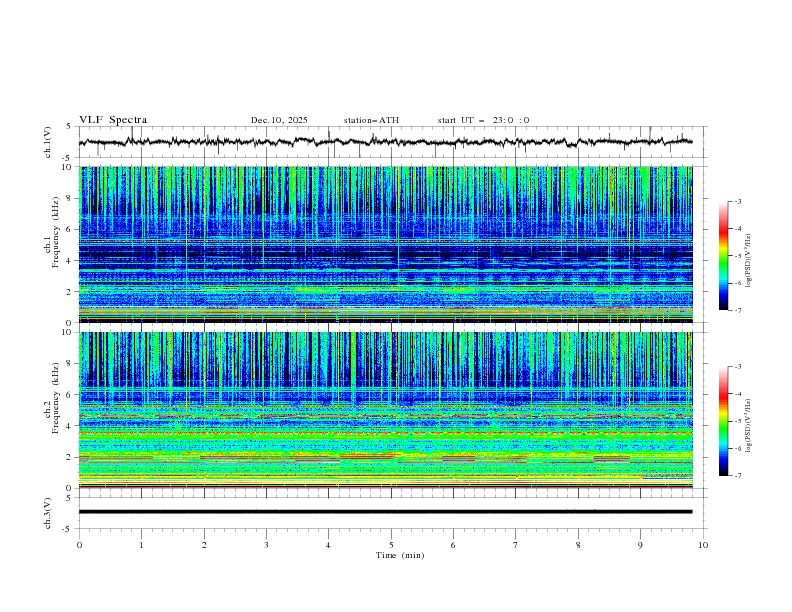Click the 10 minute tick on time axis
The image size is (792, 612).
pyautogui.click(x=703, y=545)
